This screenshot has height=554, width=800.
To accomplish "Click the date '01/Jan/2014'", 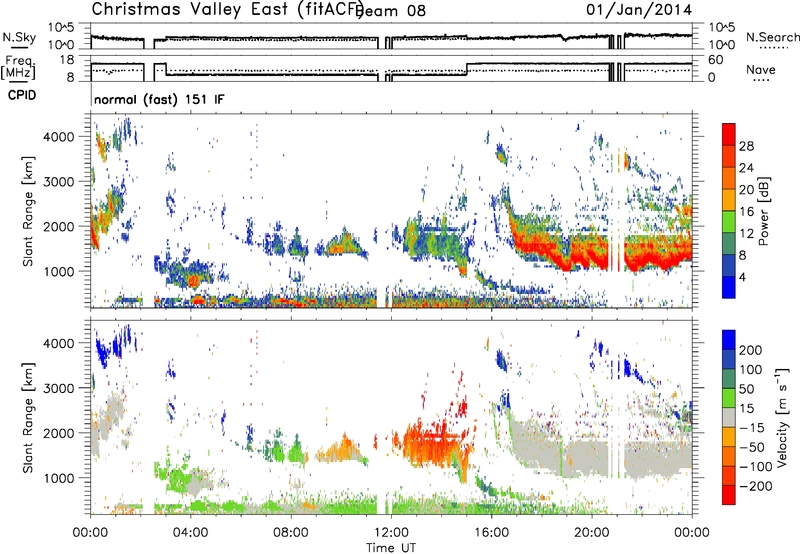I will (x=639, y=9).
